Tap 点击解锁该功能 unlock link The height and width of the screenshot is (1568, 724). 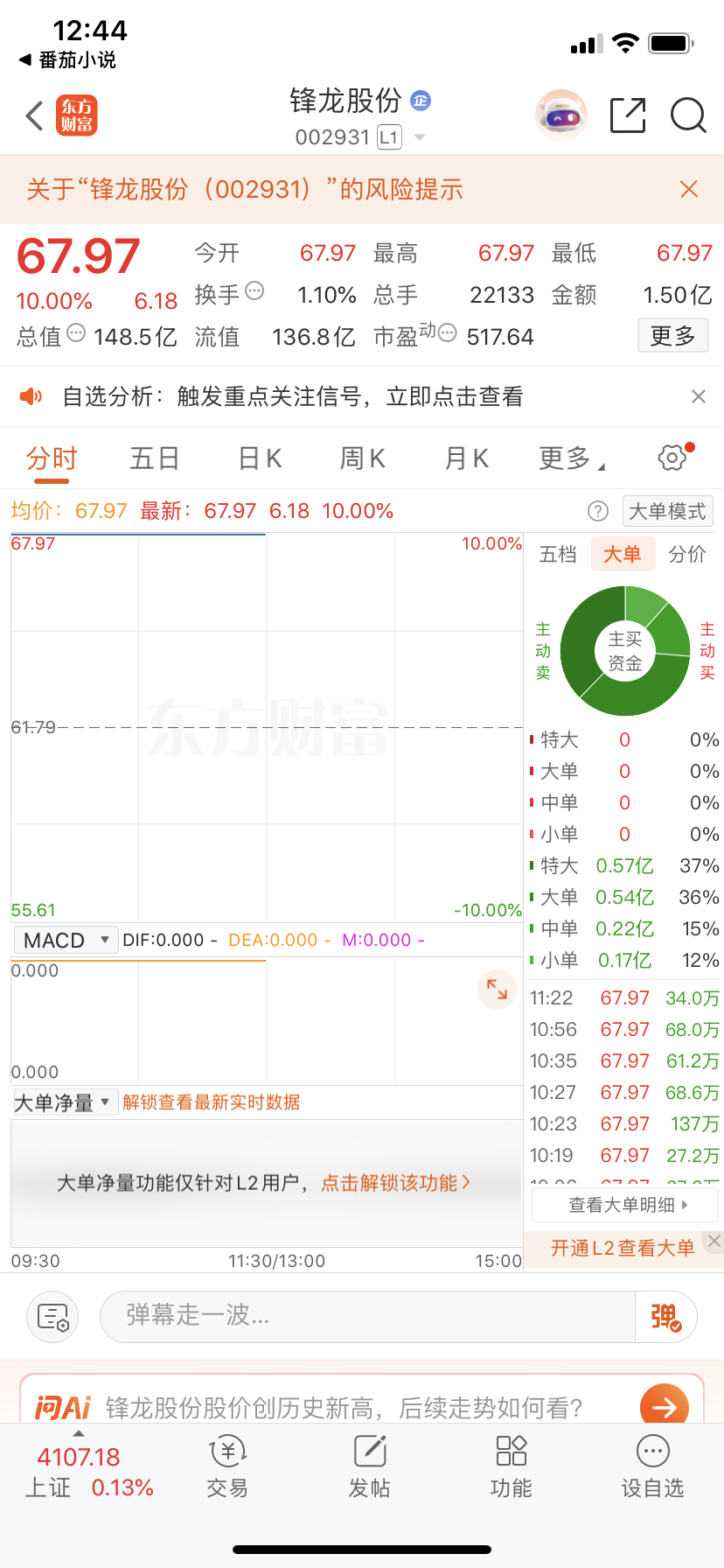pos(395,1183)
